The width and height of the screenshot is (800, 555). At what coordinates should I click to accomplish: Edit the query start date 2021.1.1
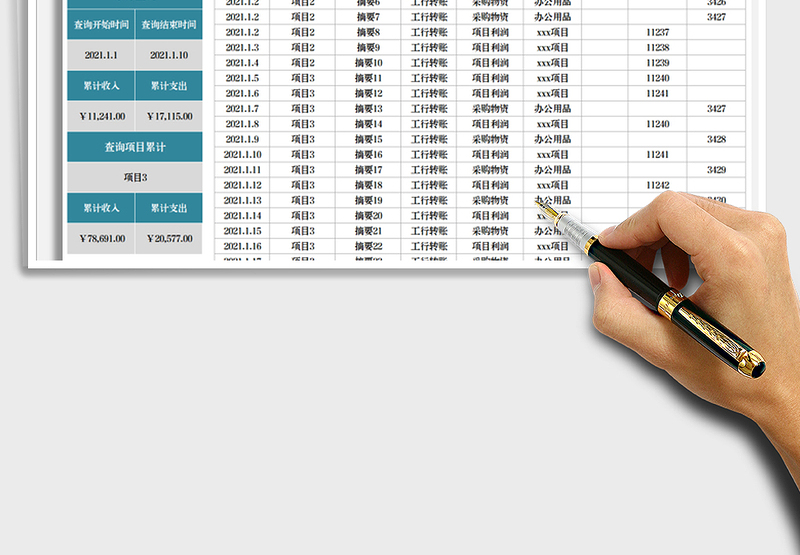pyautogui.click(x=101, y=55)
